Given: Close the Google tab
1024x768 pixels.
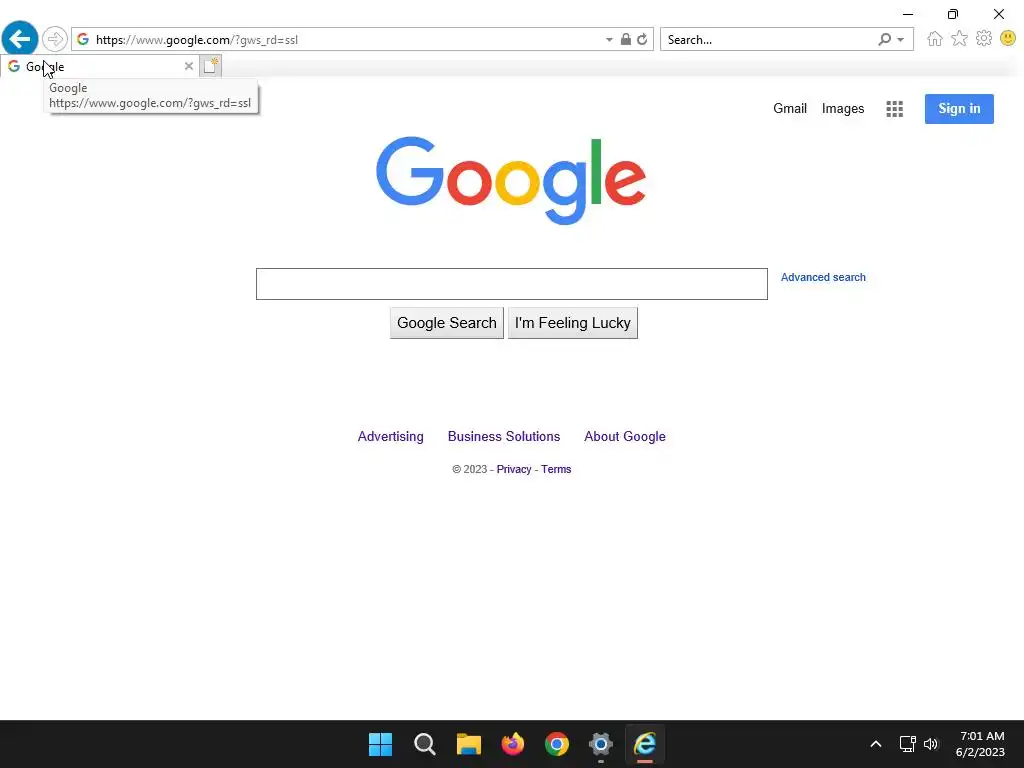Looking at the screenshot, I should (189, 66).
